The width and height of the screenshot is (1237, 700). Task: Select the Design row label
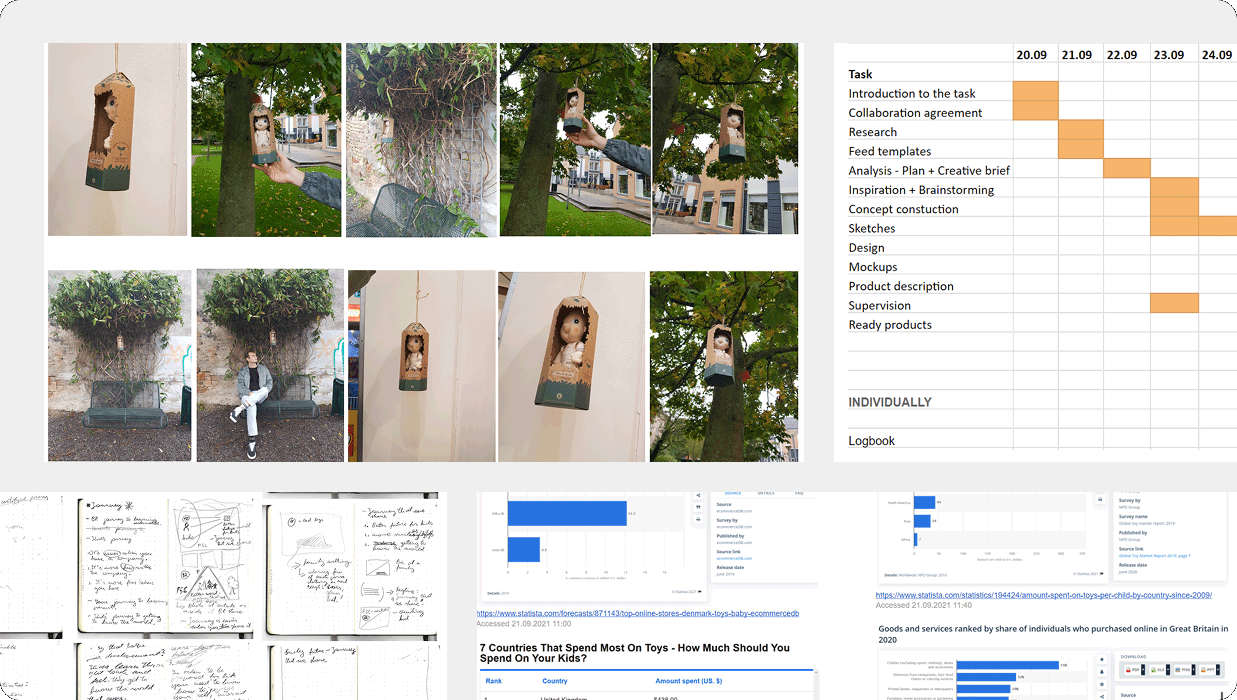866,247
